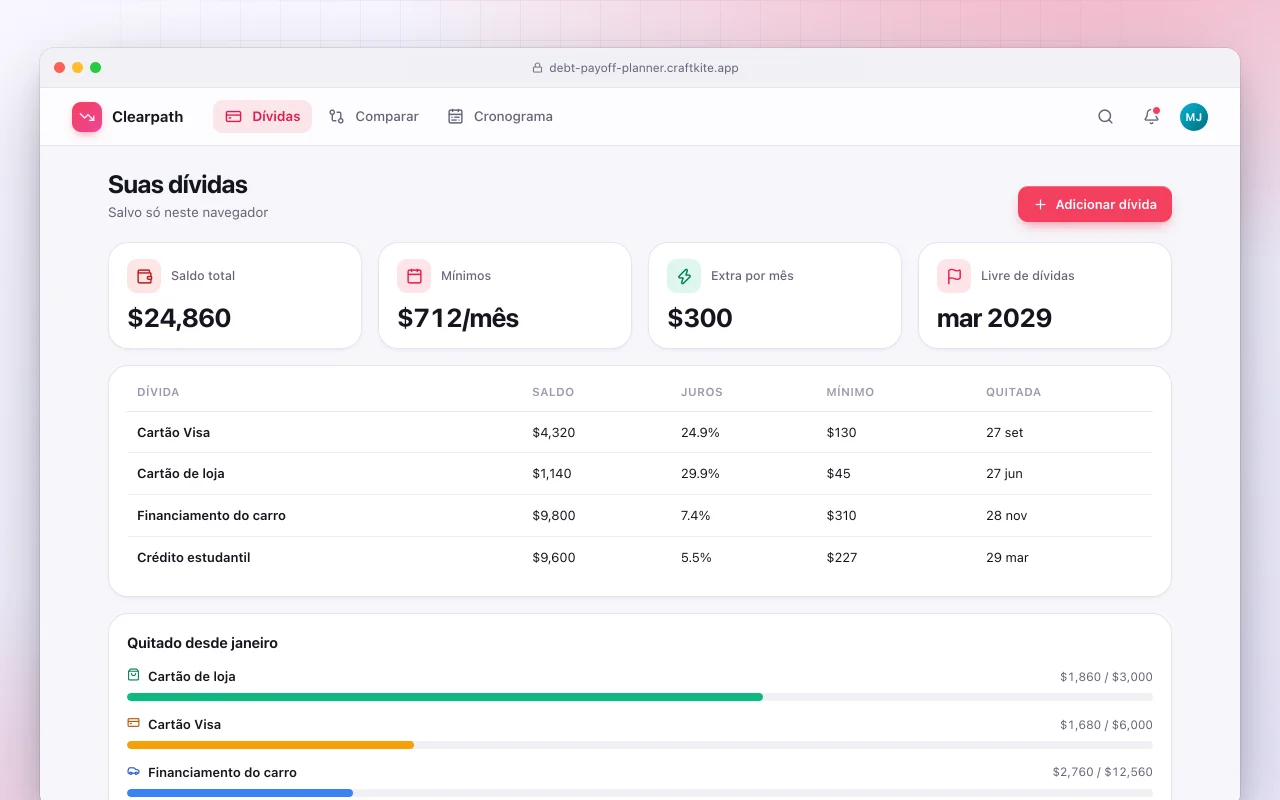Click the Financiamento do carro blue progress bar
Viewport: 1280px width, 800px height.
[240, 793]
